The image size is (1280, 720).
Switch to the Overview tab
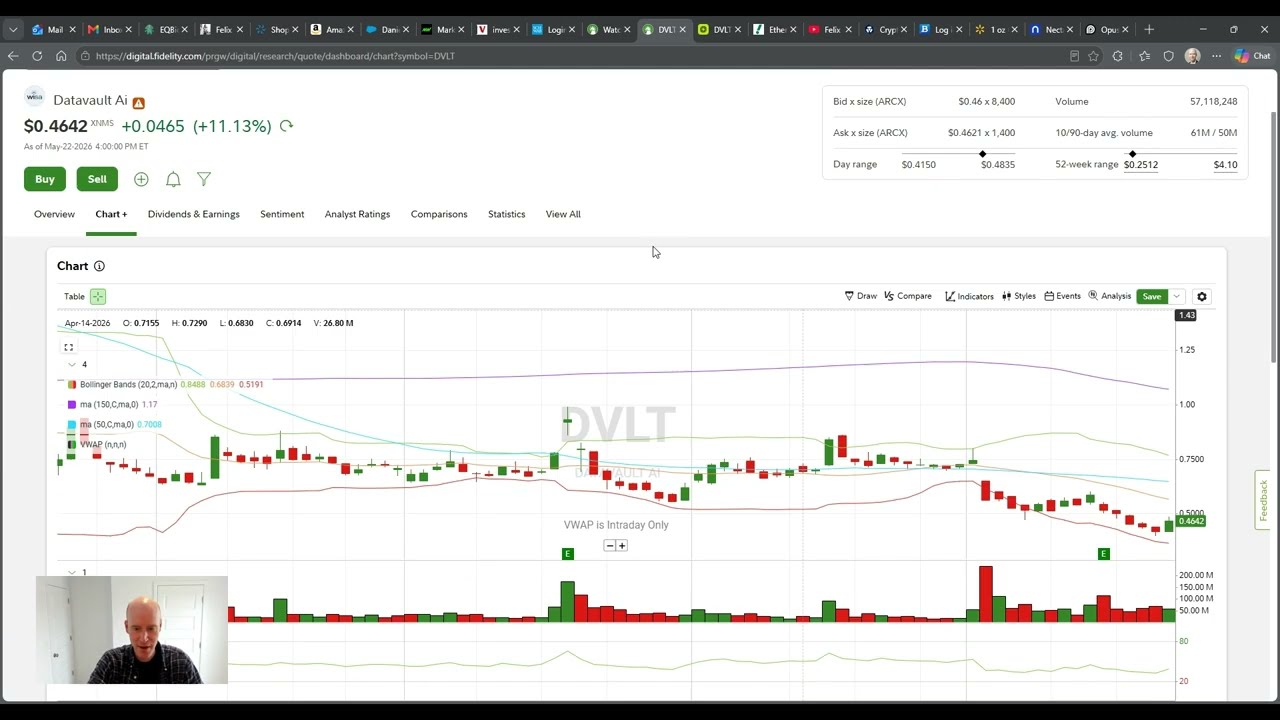tap(54, 214)
